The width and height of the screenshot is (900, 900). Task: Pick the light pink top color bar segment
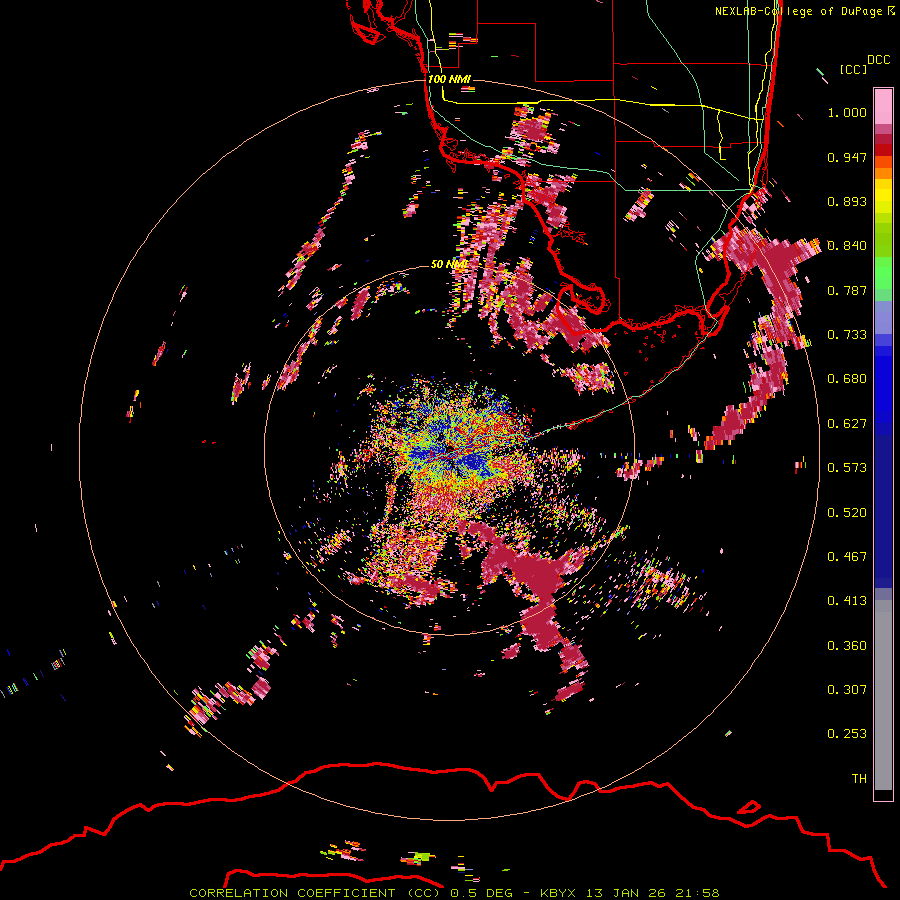pyautogui.click(x=883, y=106)
